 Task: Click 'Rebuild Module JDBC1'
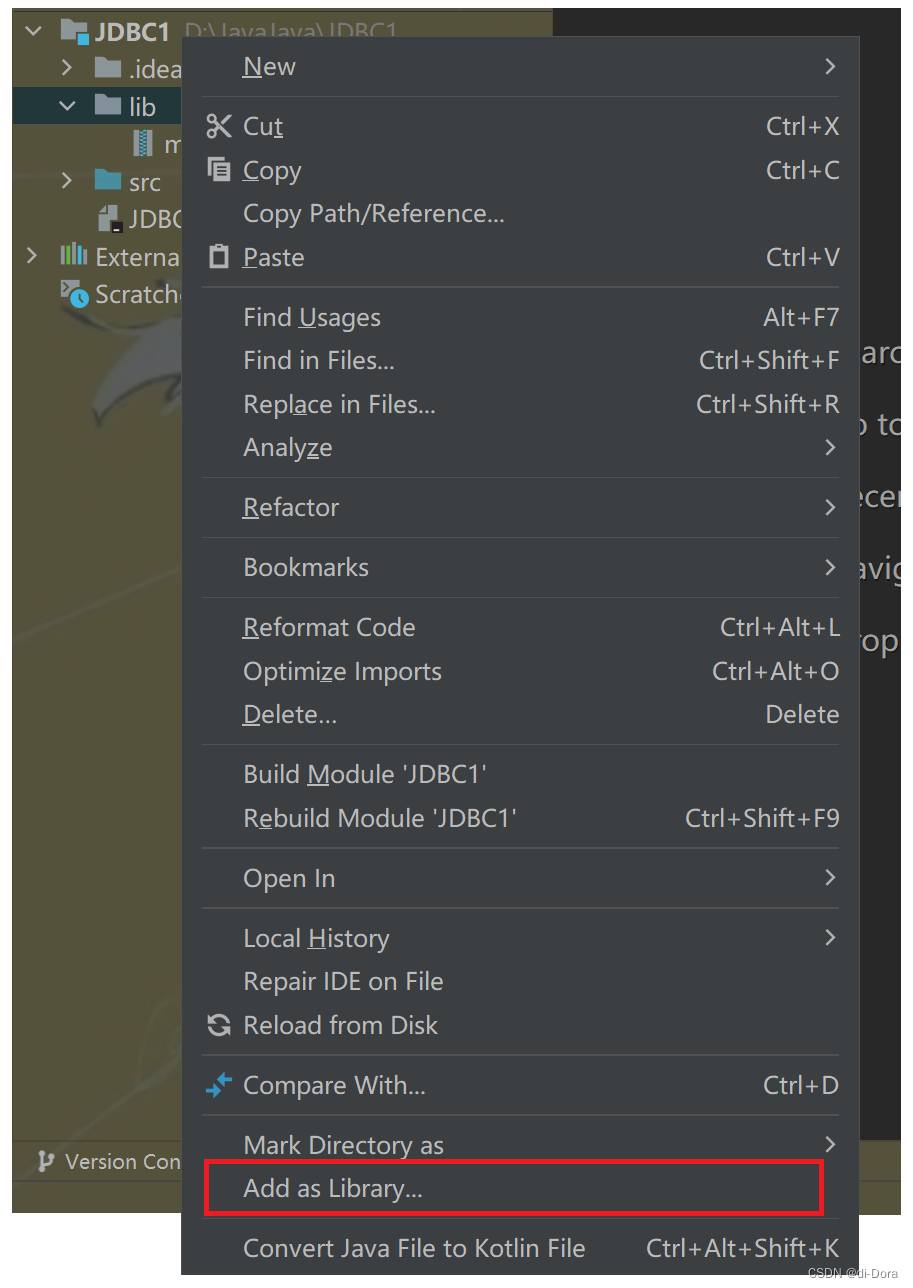pos(380,818)
